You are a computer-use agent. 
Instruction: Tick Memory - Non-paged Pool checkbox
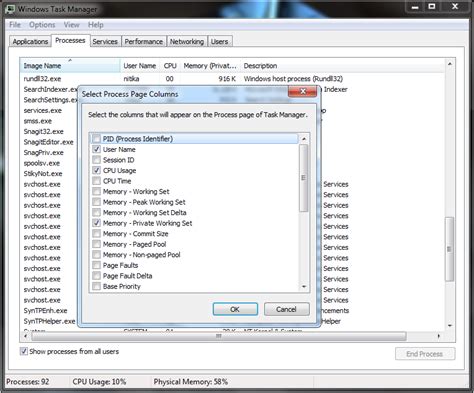click(96, 255)
